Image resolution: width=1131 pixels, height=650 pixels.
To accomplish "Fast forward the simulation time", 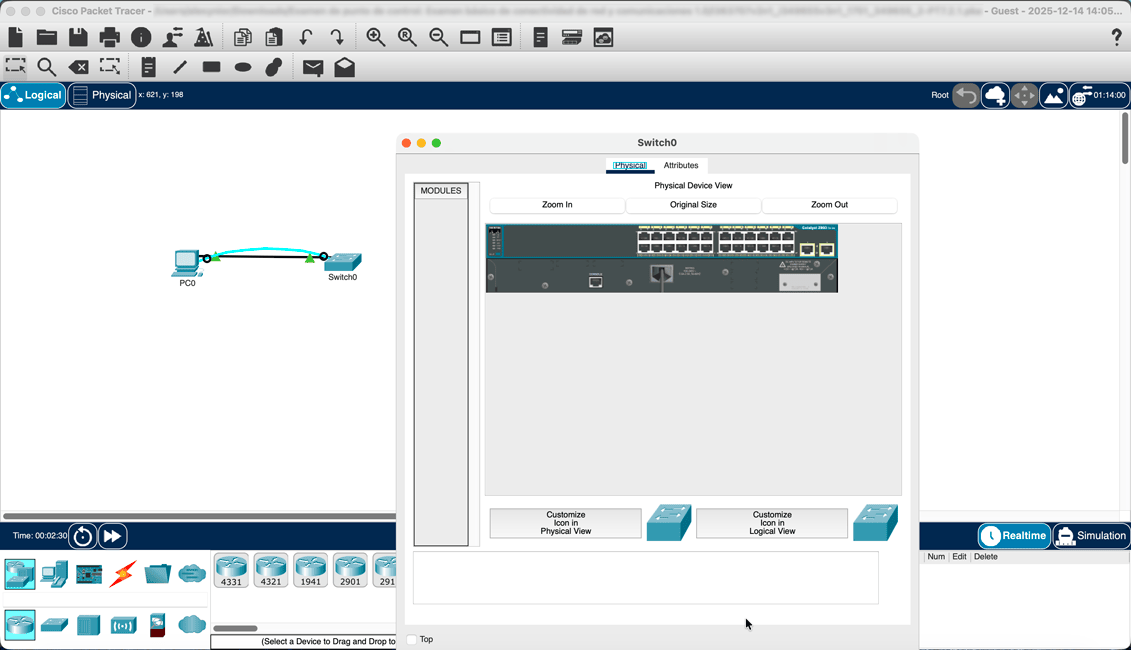I will pos(112,535).
